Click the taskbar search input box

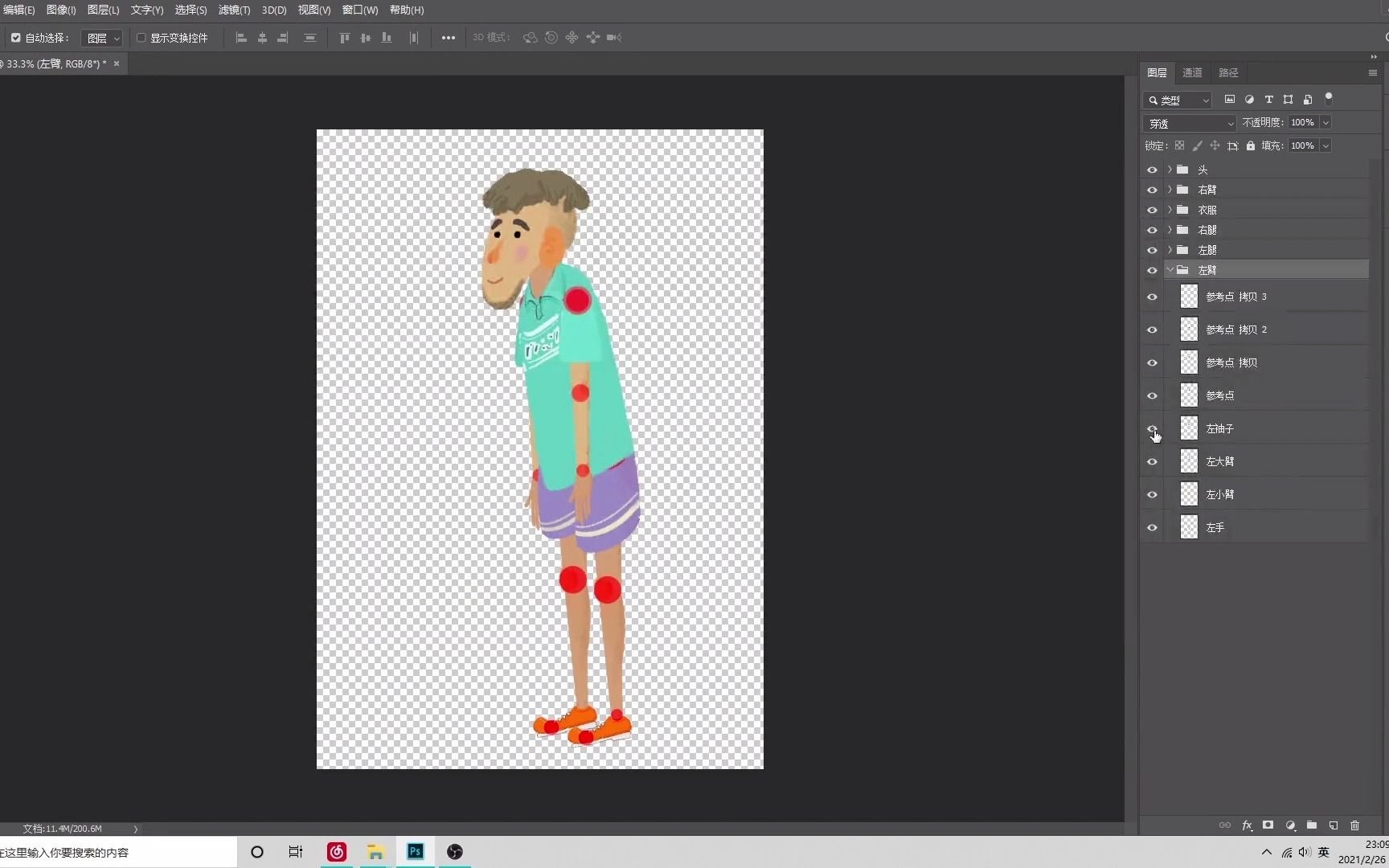[117, 852]
